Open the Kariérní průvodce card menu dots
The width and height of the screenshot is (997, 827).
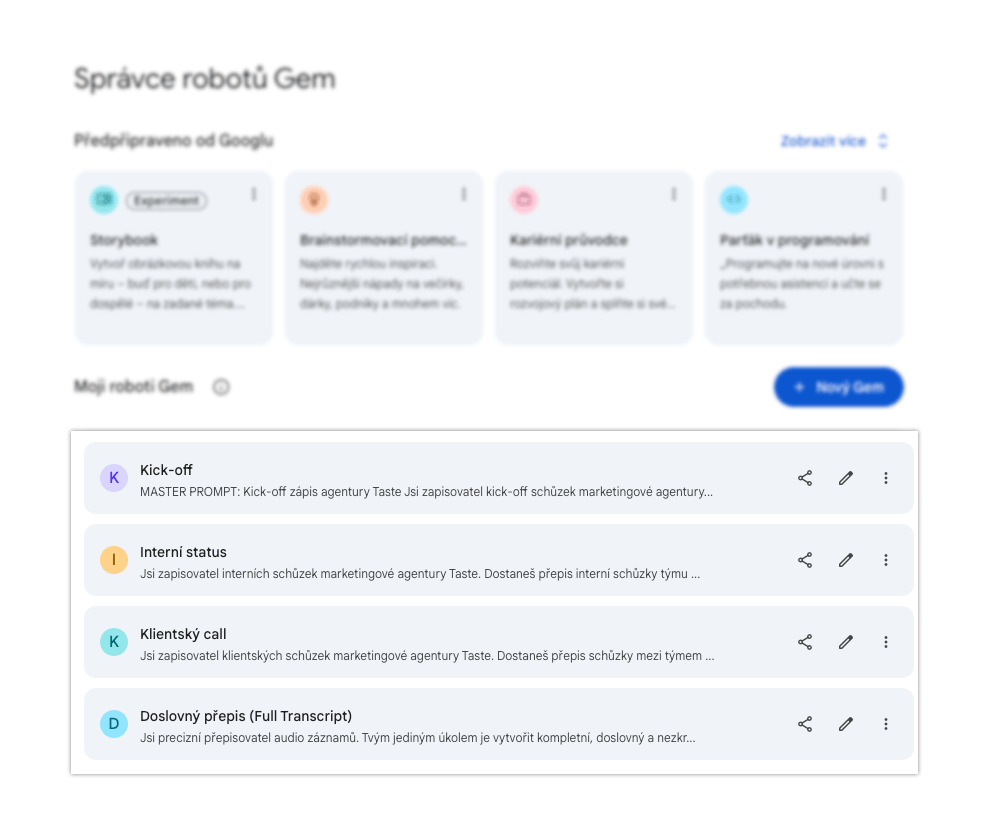pyautogui.click(x=673, y=194)
